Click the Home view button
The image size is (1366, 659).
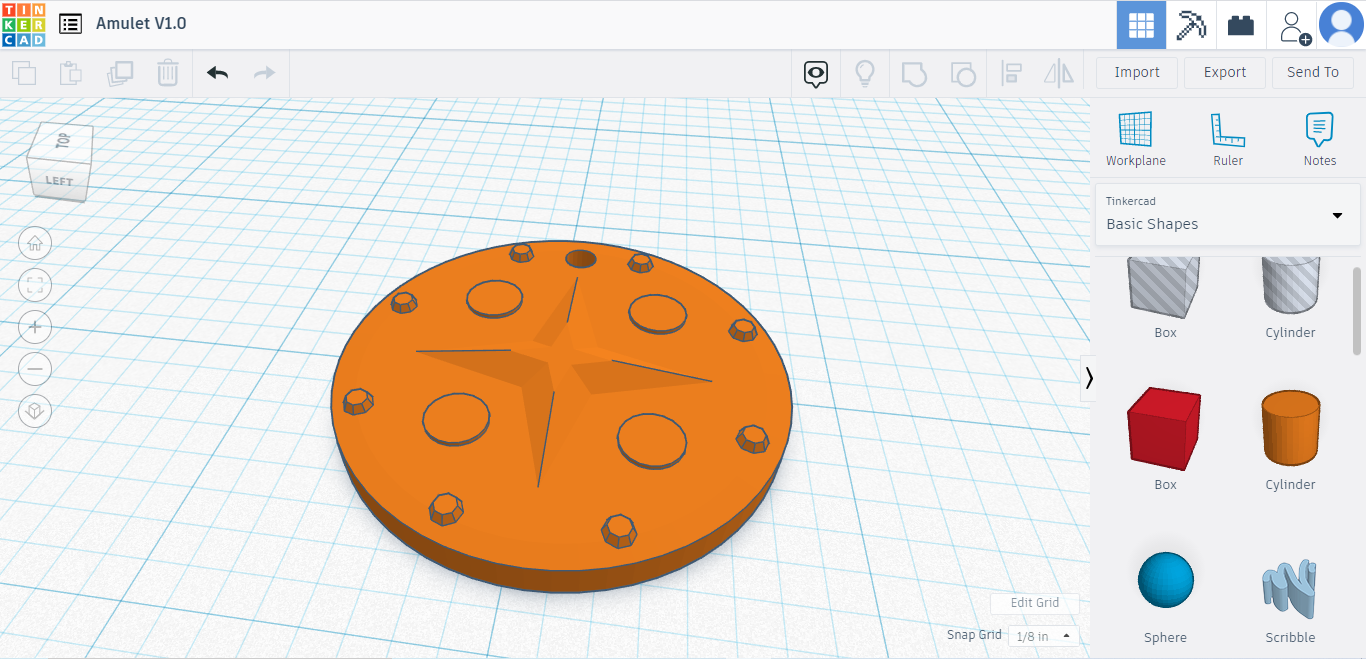click(x=35, y=243)
